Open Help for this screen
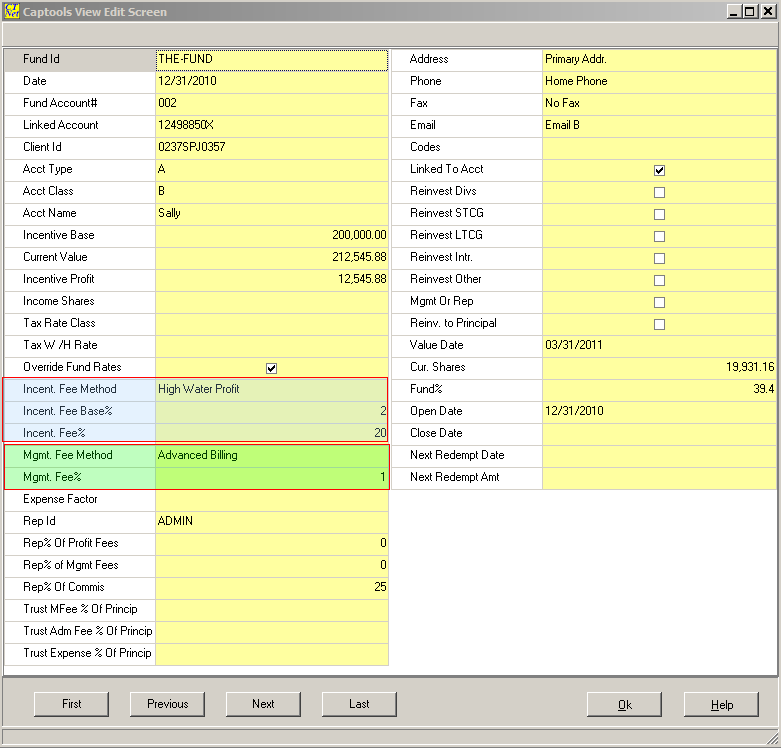The width and height of the screenshot is (781, 748). [x=721, y=705]
